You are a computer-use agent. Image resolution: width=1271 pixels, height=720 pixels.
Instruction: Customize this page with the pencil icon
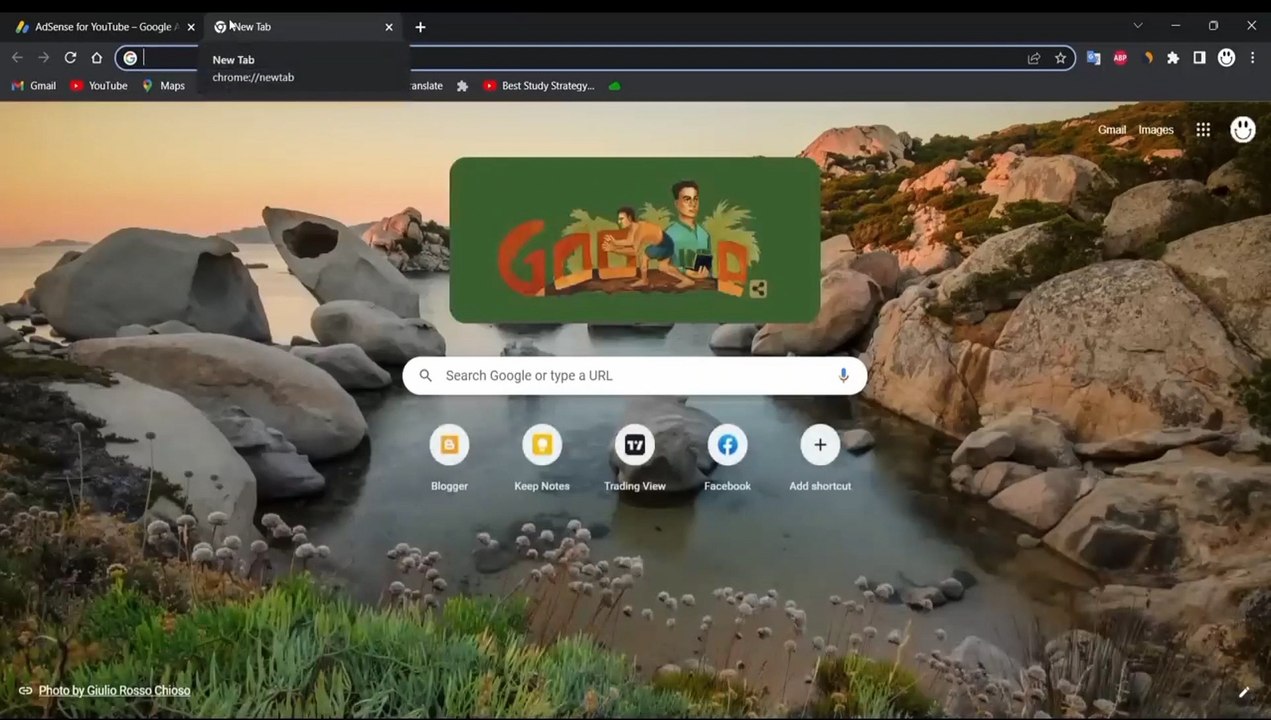tap(1243, 692)
